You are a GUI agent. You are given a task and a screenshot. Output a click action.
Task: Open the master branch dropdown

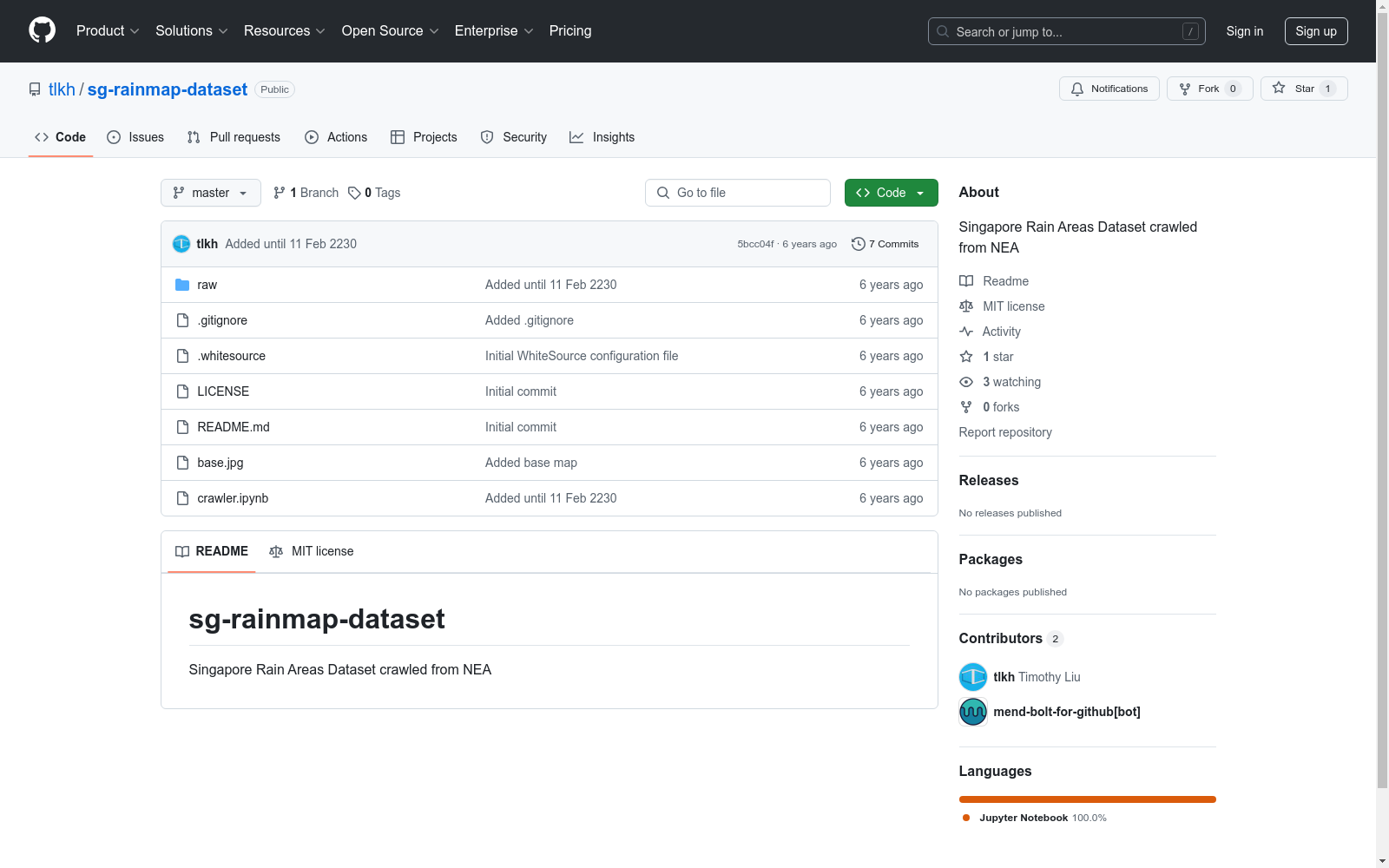(x=211, y=193)
